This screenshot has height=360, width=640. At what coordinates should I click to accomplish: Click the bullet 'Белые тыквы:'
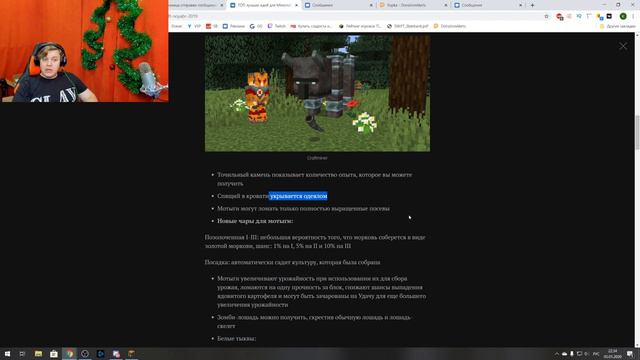(x=236, y=338)
